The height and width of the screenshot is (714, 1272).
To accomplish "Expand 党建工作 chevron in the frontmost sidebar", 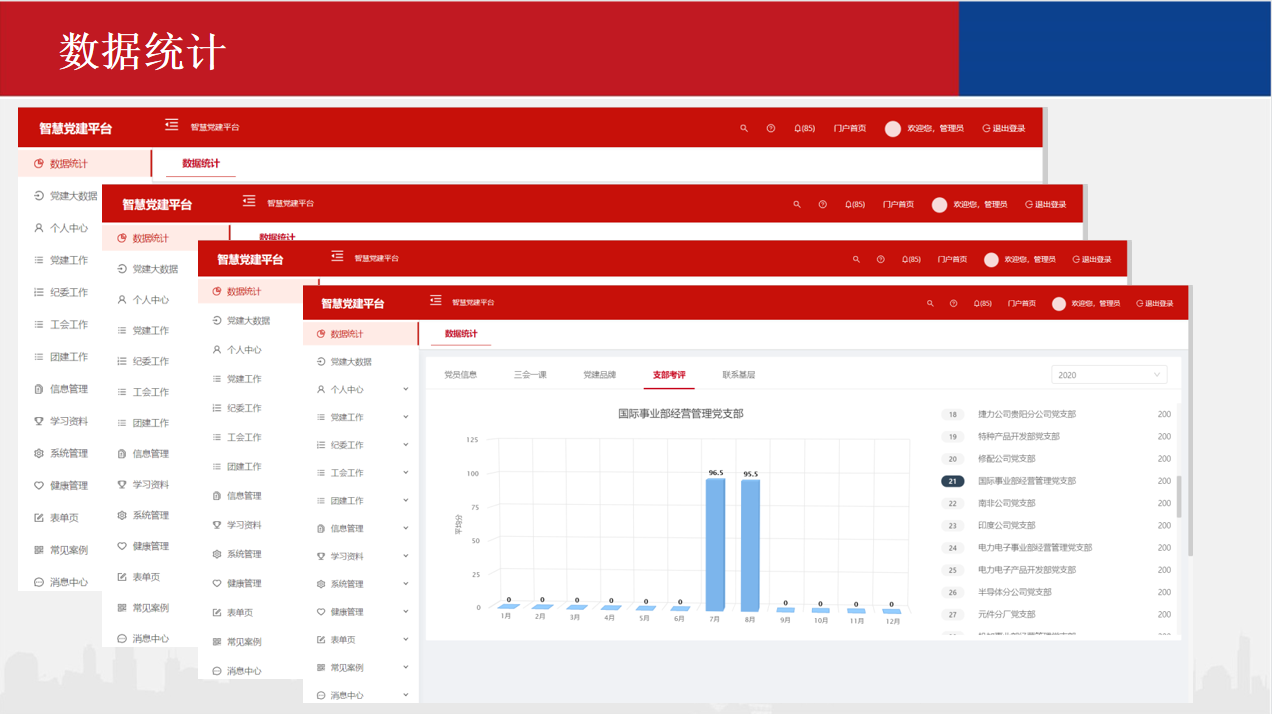I will tap(405, 417).
